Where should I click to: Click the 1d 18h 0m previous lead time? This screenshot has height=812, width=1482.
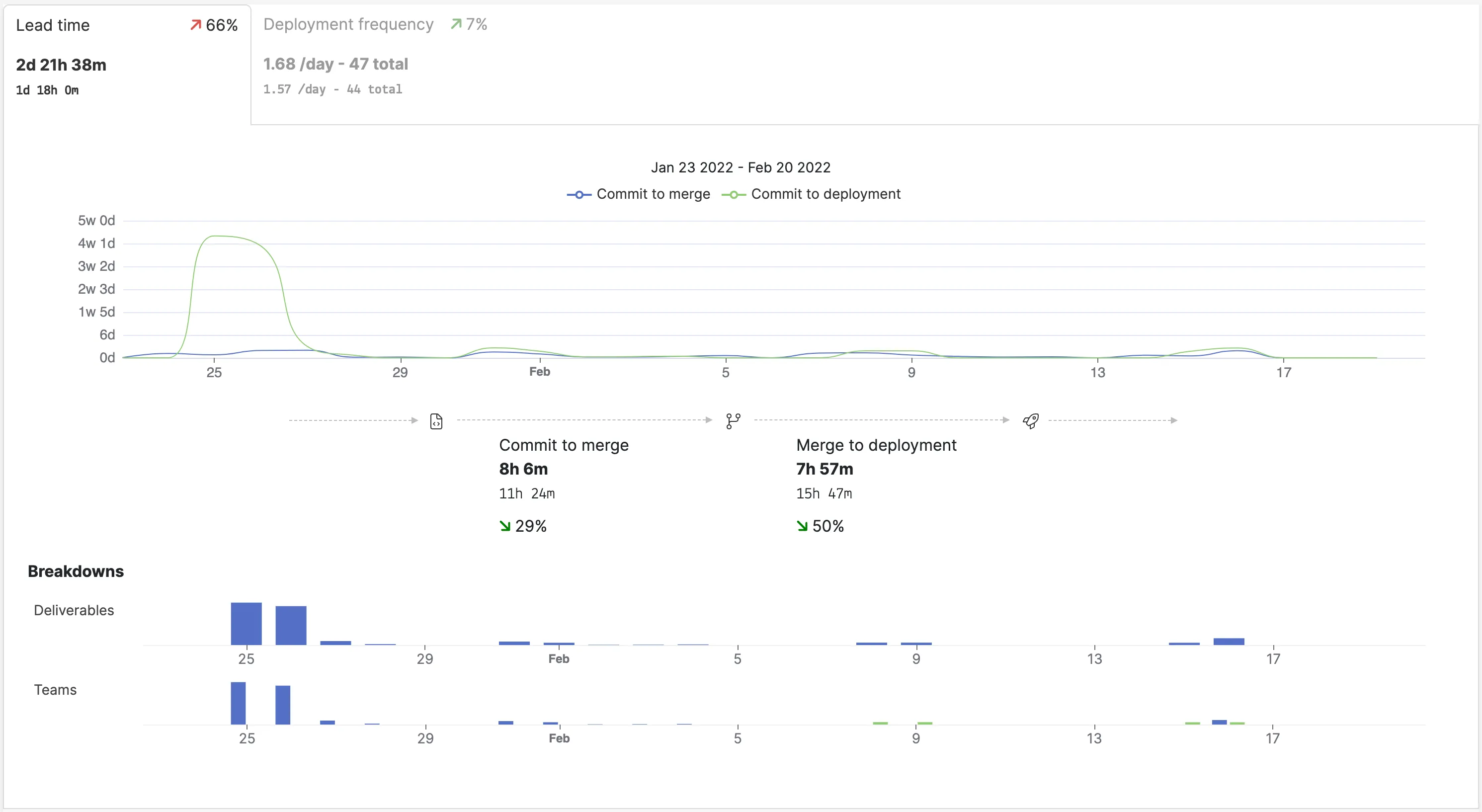click(x=47, y=90)
